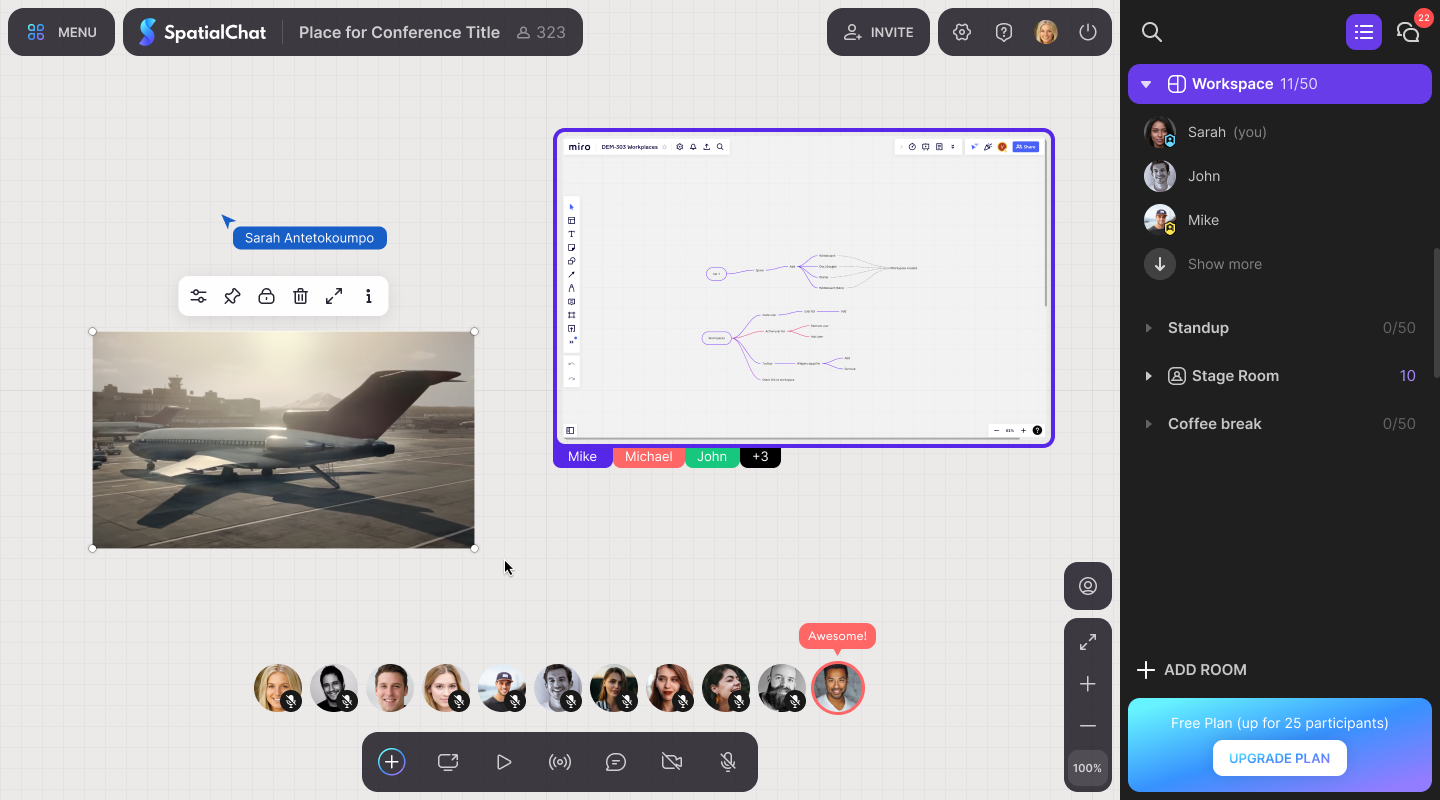
Task: Delete the airplane image with trash icon
Action: pyautogui.click(x=300, y=296)
